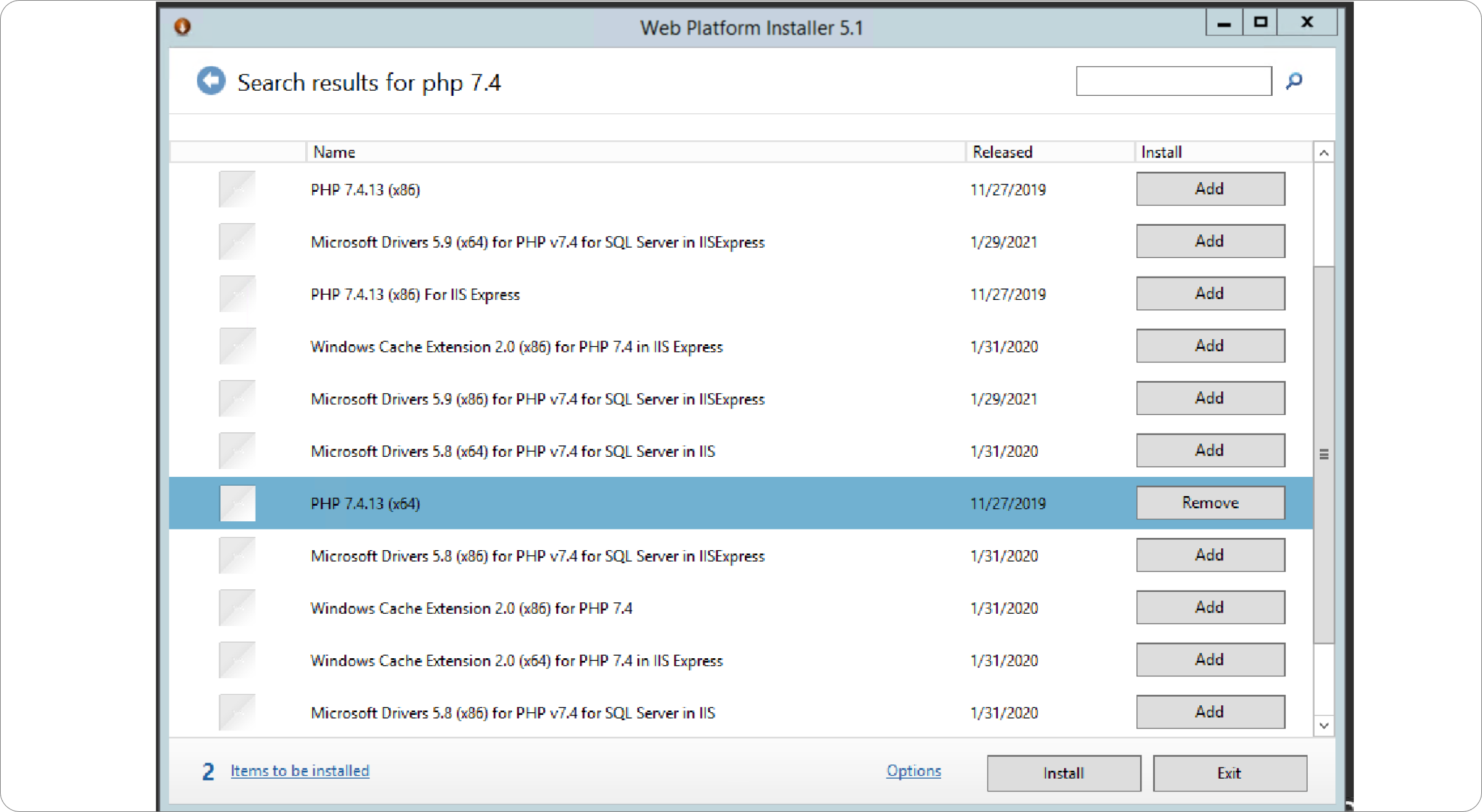Viewport: 1482px width, 812px height.
Task: Add Microsoft Drivers 5.9 (x86) for IISExpress
Action: tap(1210, 398)
